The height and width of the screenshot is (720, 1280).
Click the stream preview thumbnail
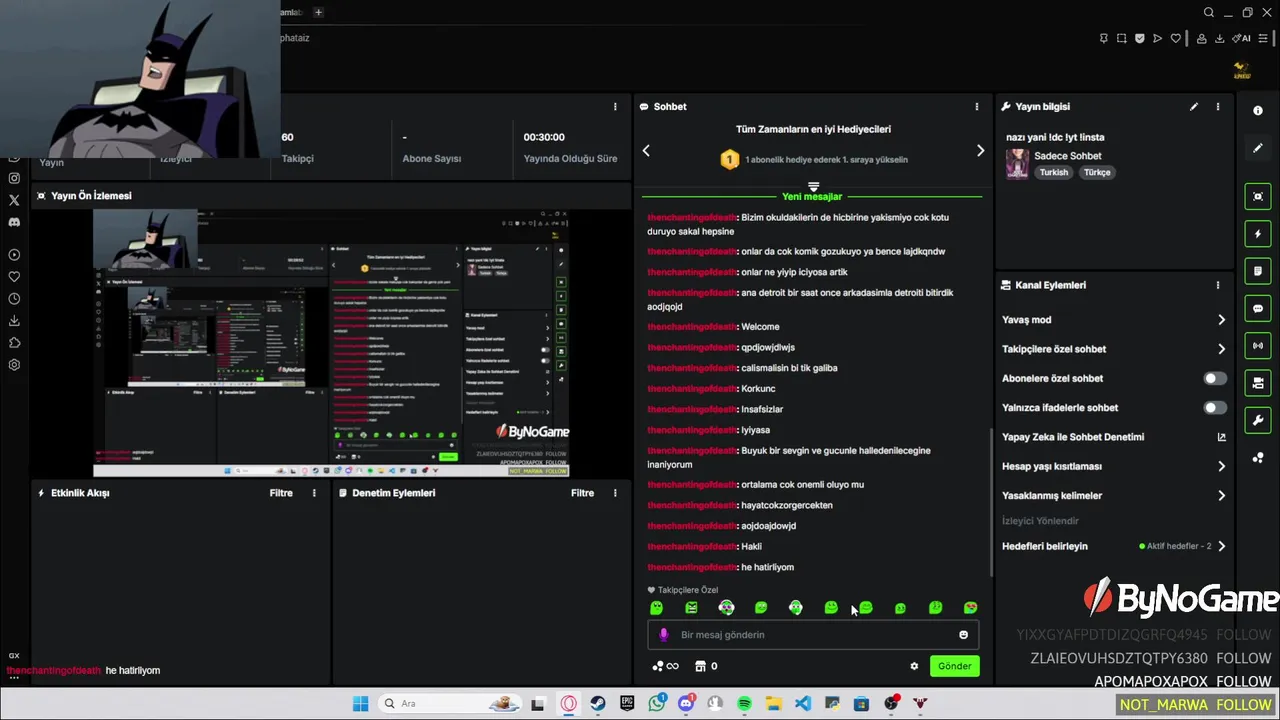331,343
